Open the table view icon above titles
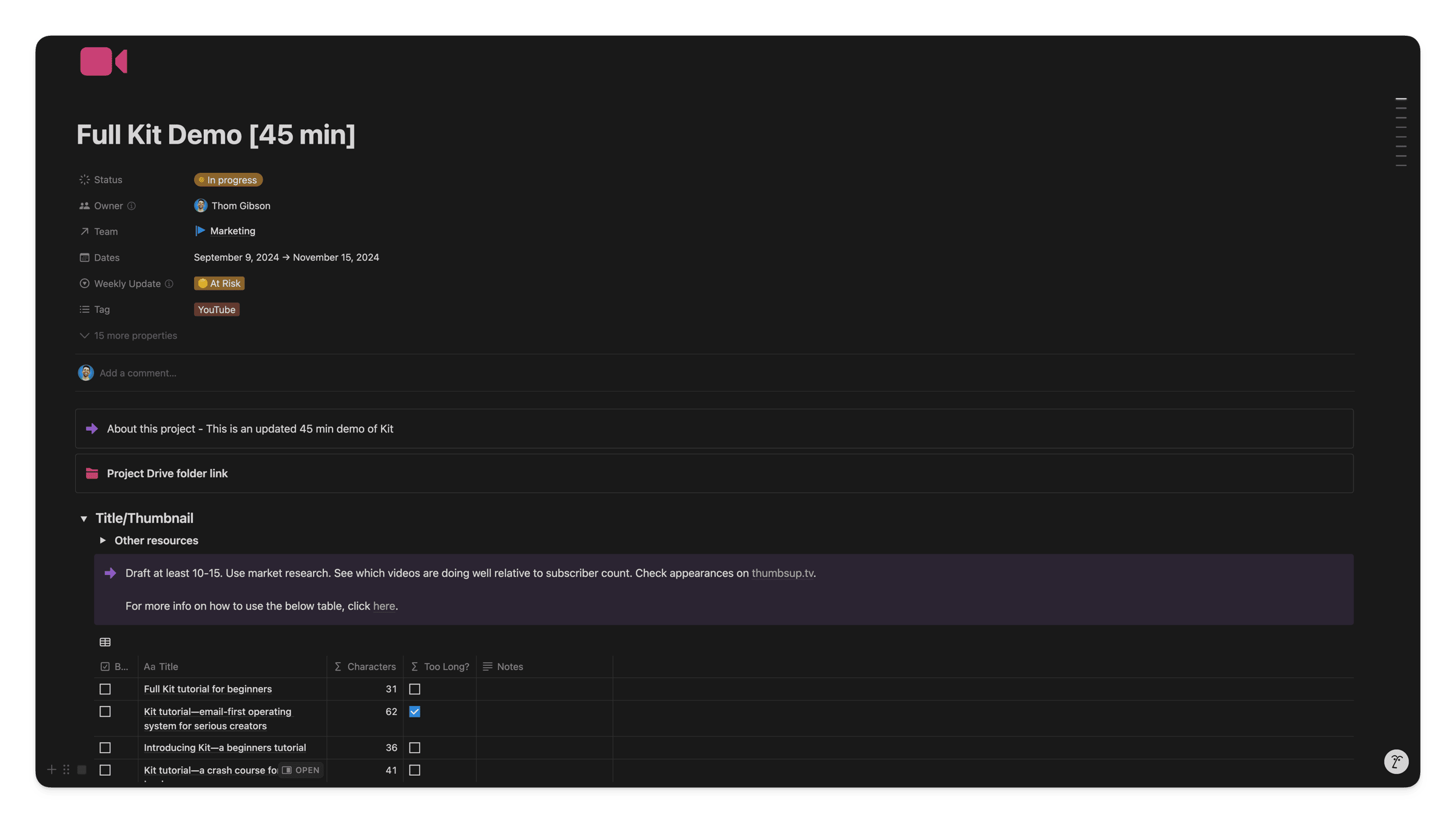The height and width of the screenshot is (823, 1456). [x=105, y=642]
